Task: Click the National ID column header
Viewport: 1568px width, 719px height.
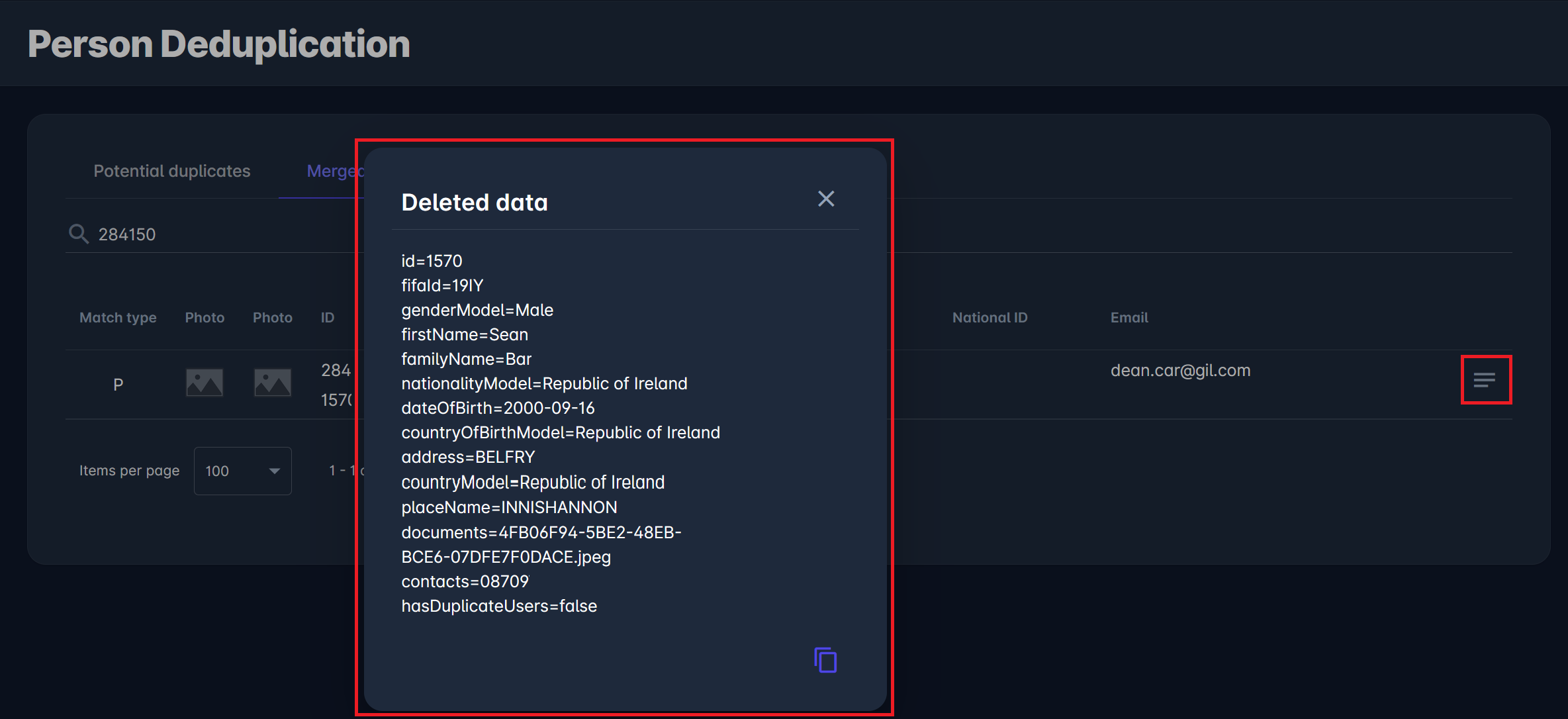Action: pyautogui.click(x=990, y=318)
